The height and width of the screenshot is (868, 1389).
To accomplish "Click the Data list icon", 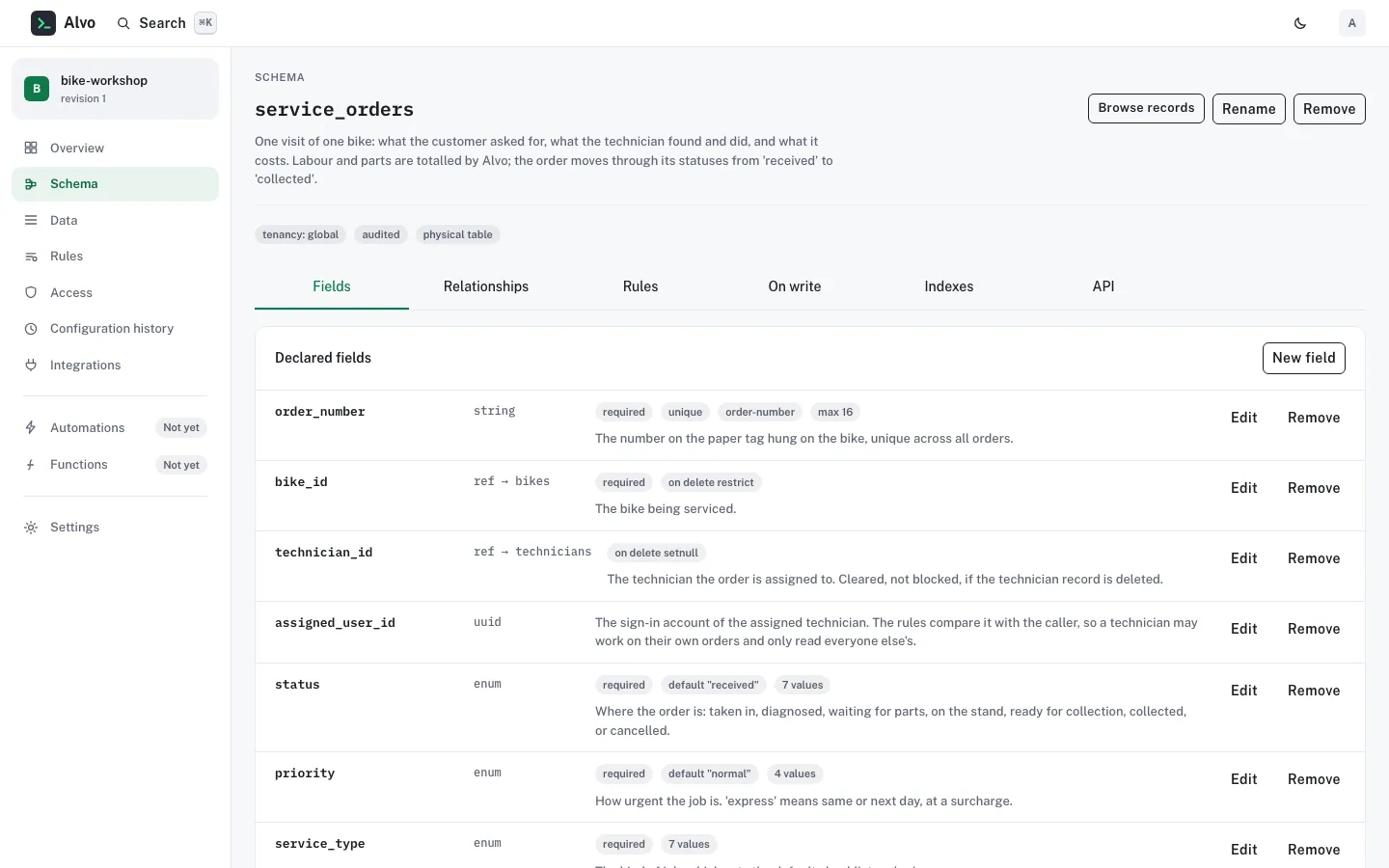I will pos(31,220).
